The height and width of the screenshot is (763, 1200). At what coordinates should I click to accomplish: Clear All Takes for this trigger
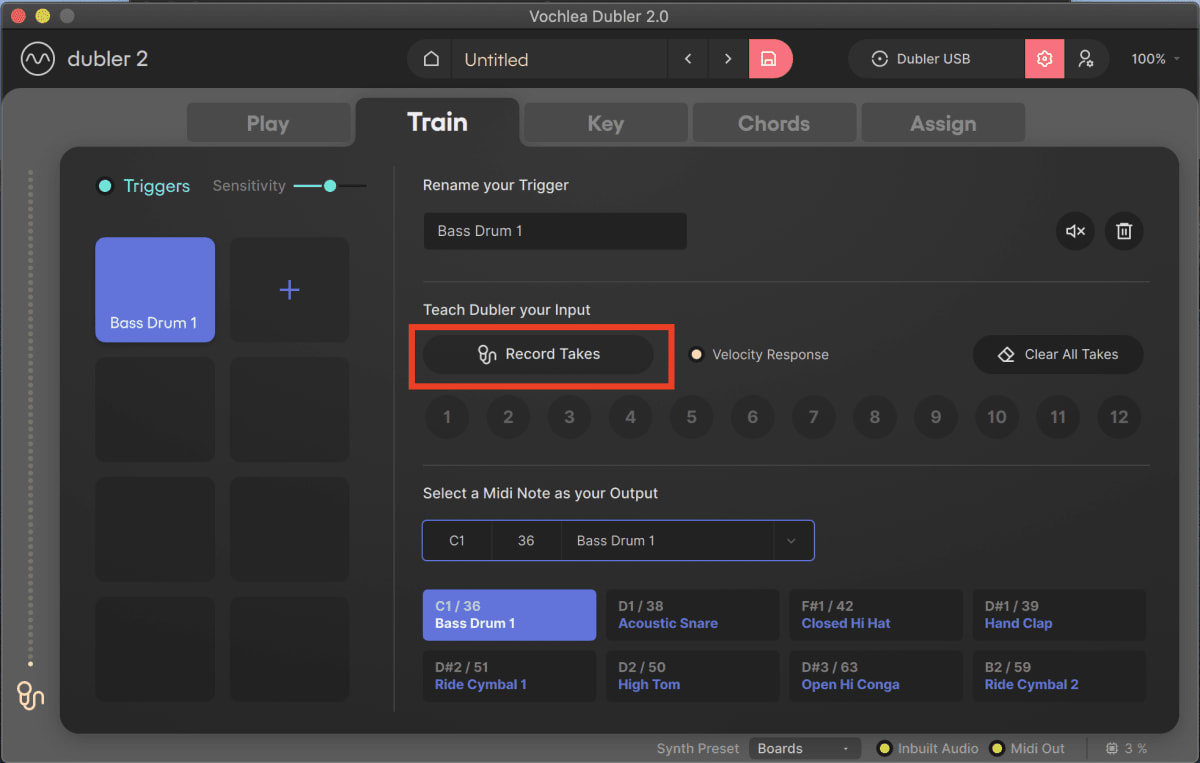[1058, 354]
